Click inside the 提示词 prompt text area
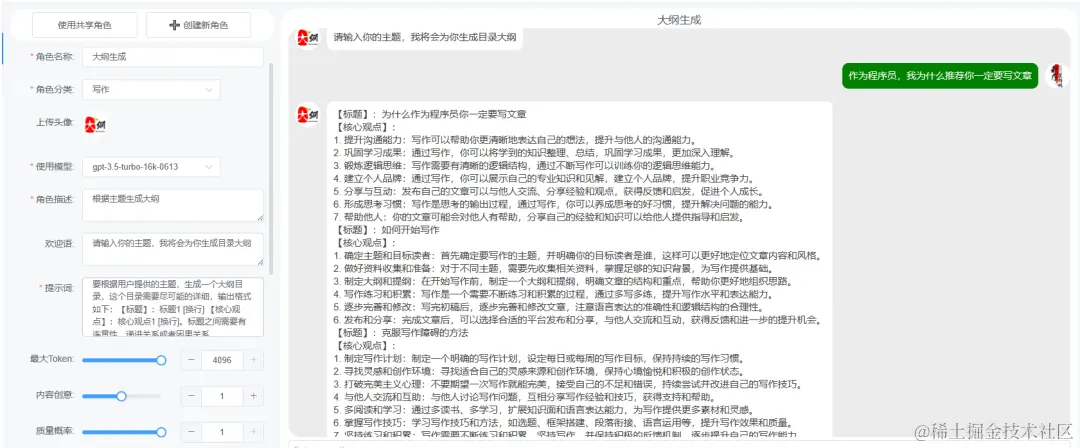Screen dimensions: 1080x448 (x=172, y=307)
